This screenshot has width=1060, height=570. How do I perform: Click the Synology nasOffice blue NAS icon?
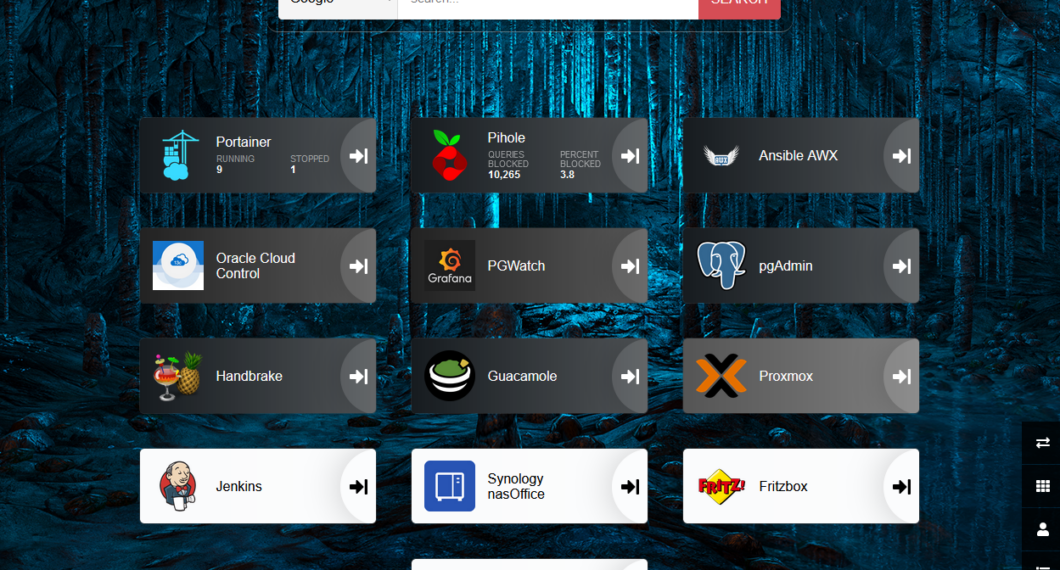pyautogui.click(x=450, y=486)
